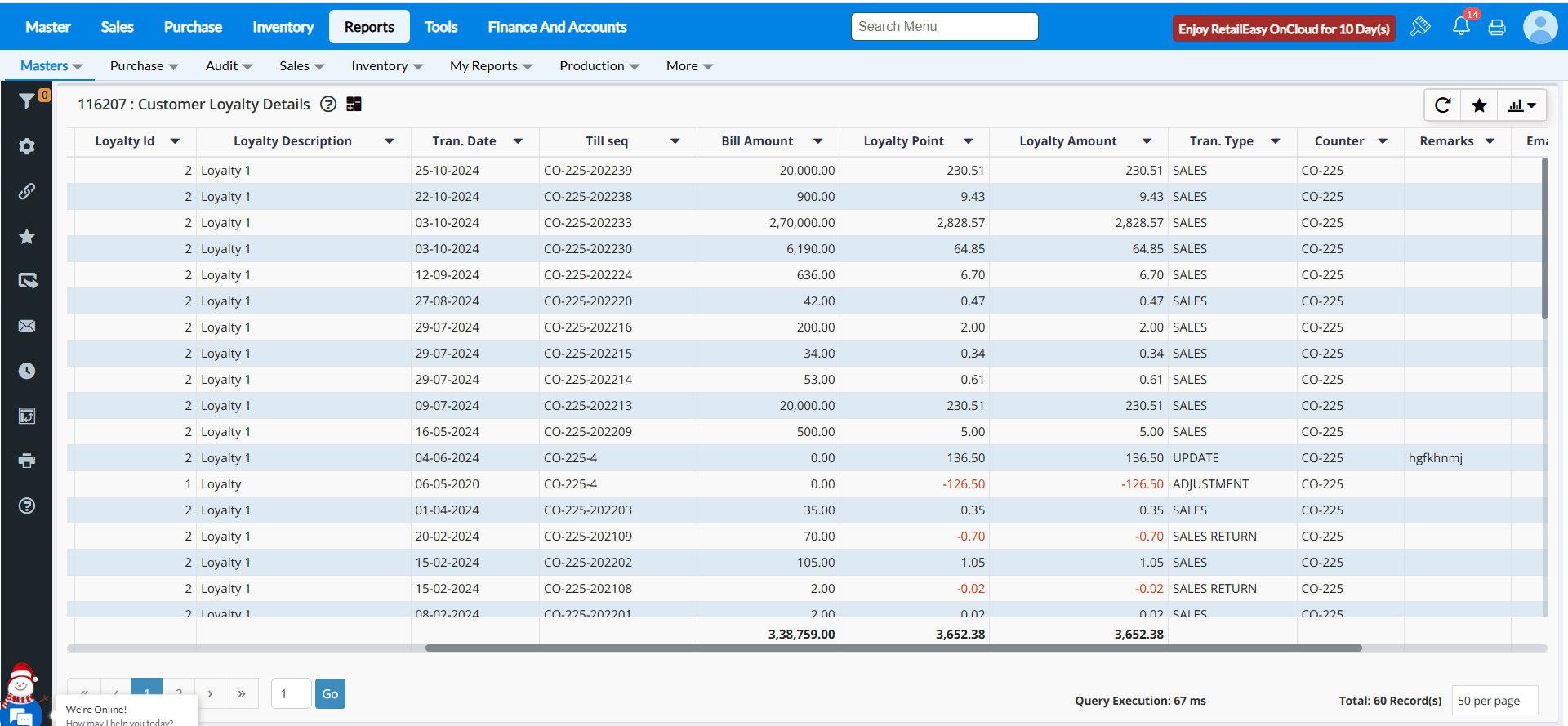Viewport: 1568px width, 726px height.
Task: Click the help question mark beside report title
Action: point(328,104)
